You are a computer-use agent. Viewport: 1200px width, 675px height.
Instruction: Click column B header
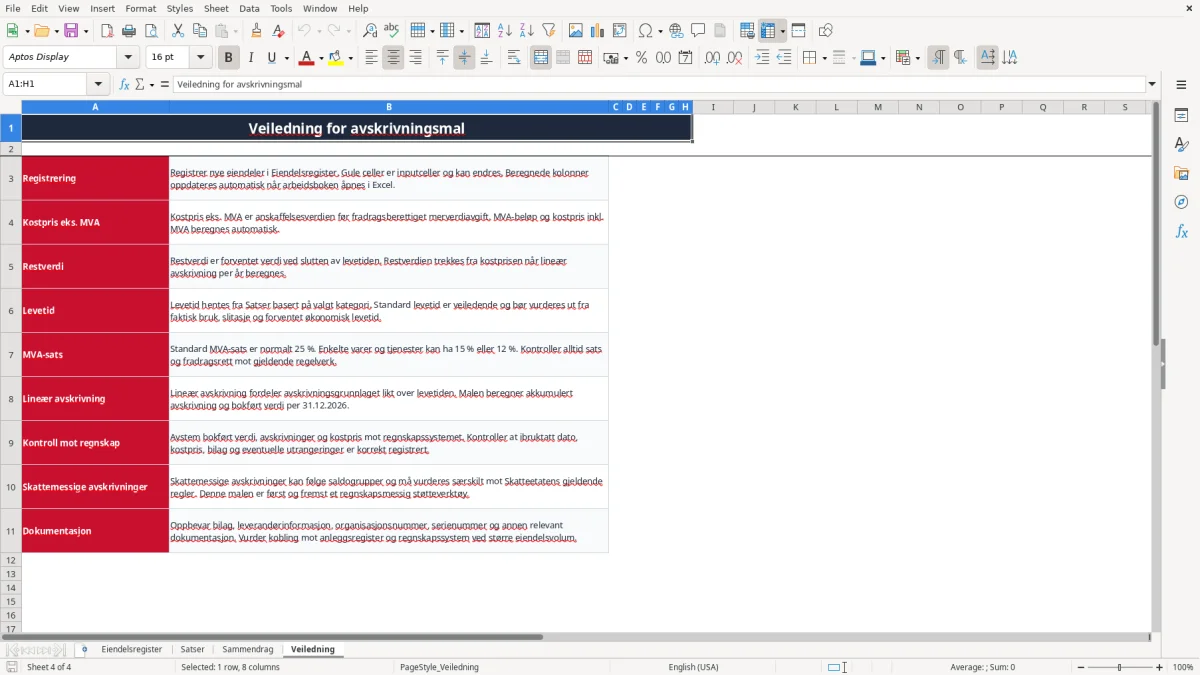pos(389,107)
